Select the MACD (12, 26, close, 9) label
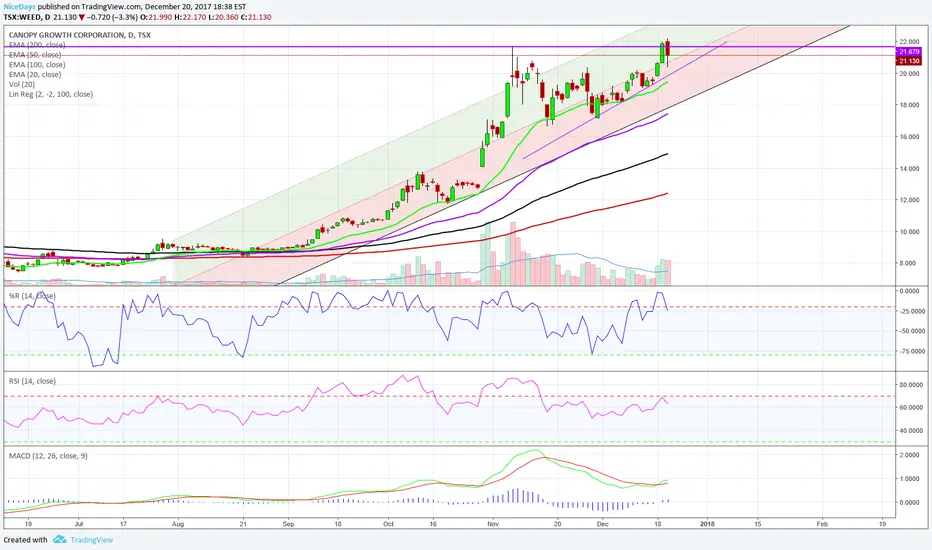Screen dimensions: 932x550 click(x=48, y=455)
